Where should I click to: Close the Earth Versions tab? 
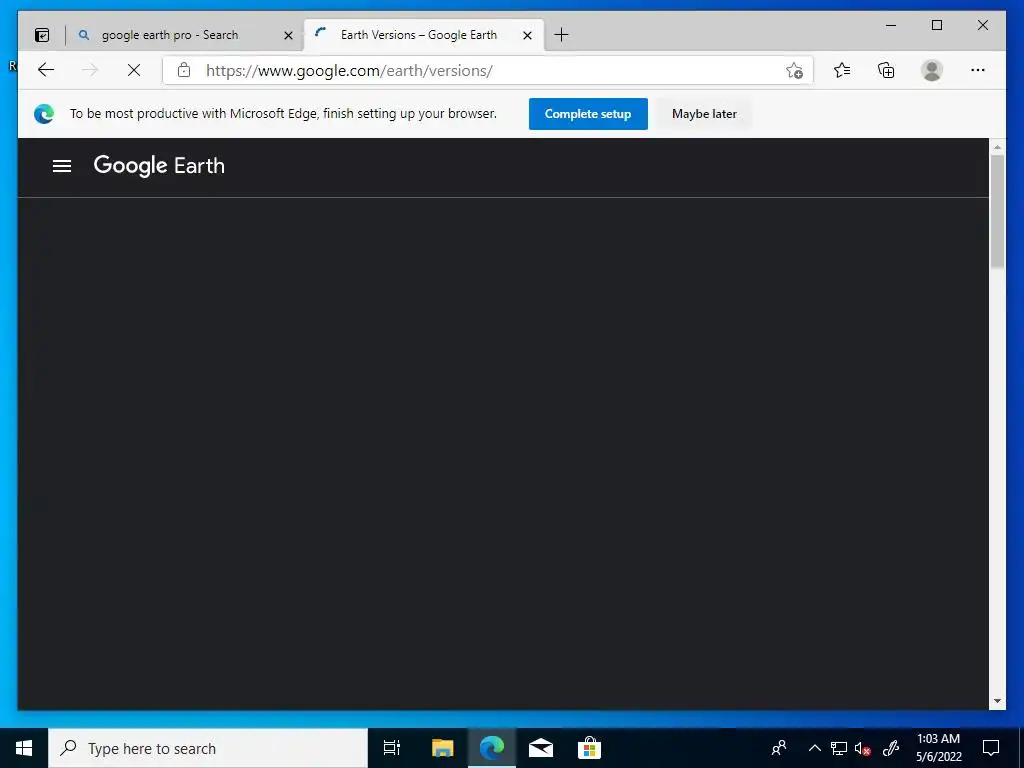[528, 35]
